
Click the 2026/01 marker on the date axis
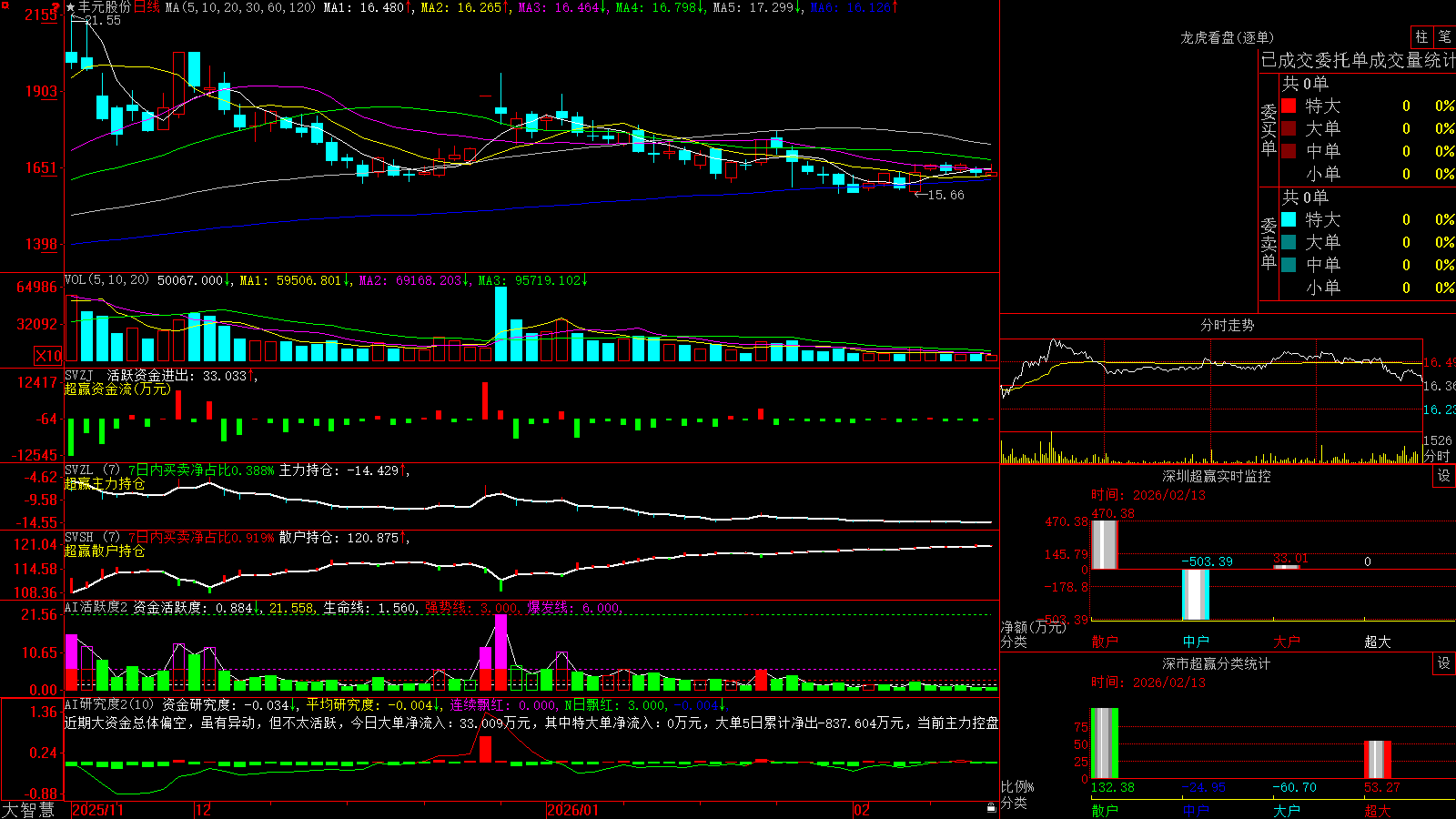(x=573, y=810)
